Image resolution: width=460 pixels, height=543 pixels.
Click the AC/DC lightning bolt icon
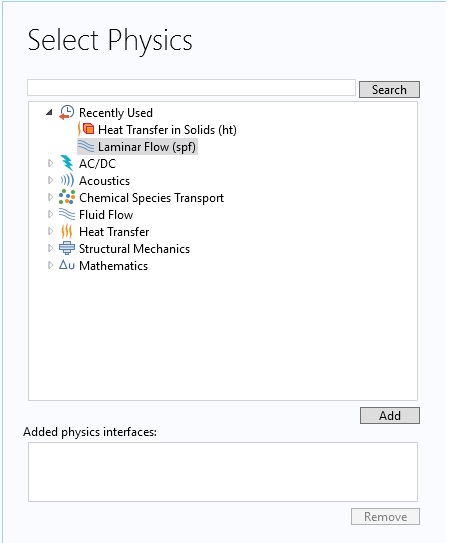point(67,163)
